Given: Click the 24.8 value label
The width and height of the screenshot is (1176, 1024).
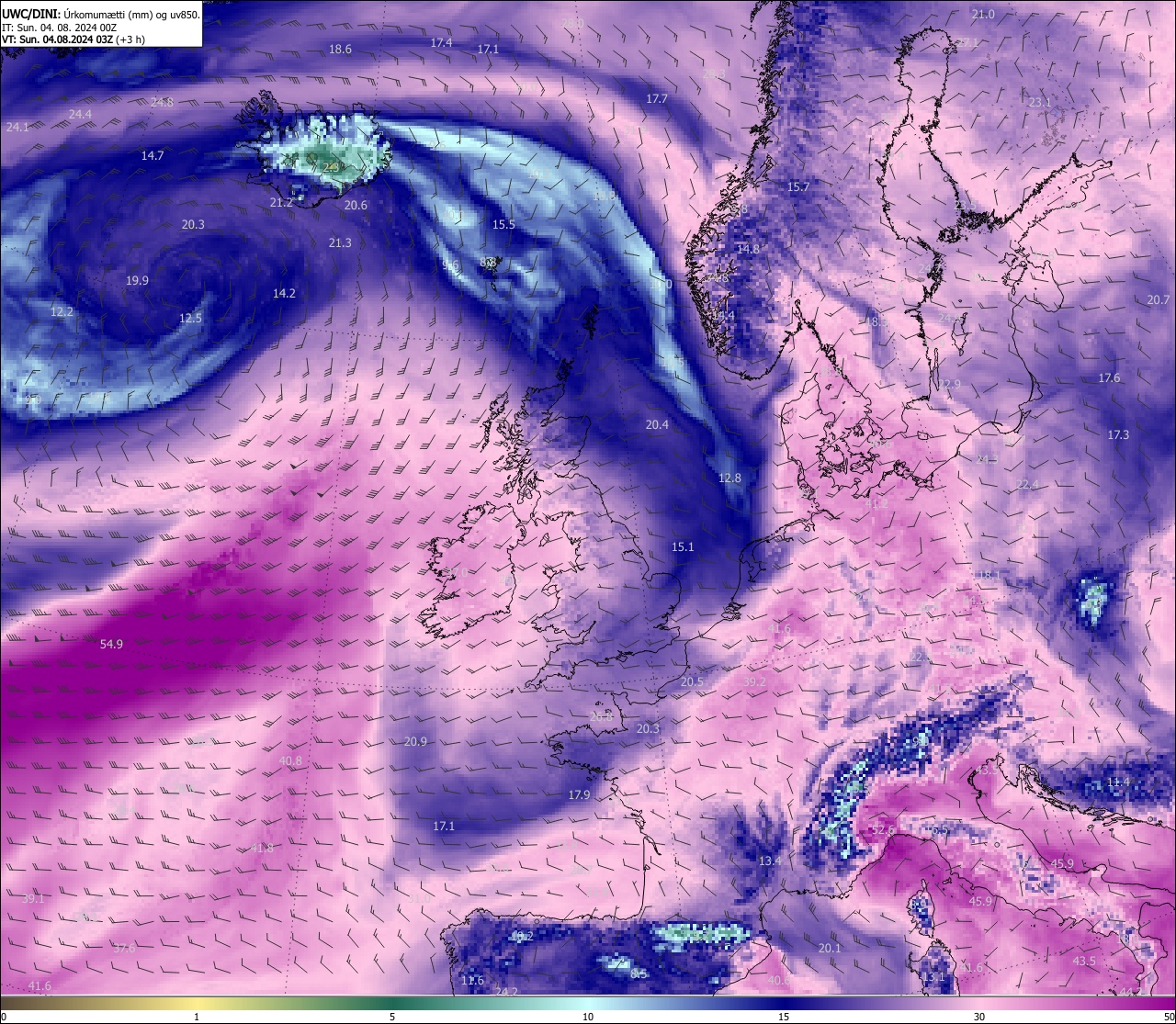Looking at the screenshot, I should 162,102.
